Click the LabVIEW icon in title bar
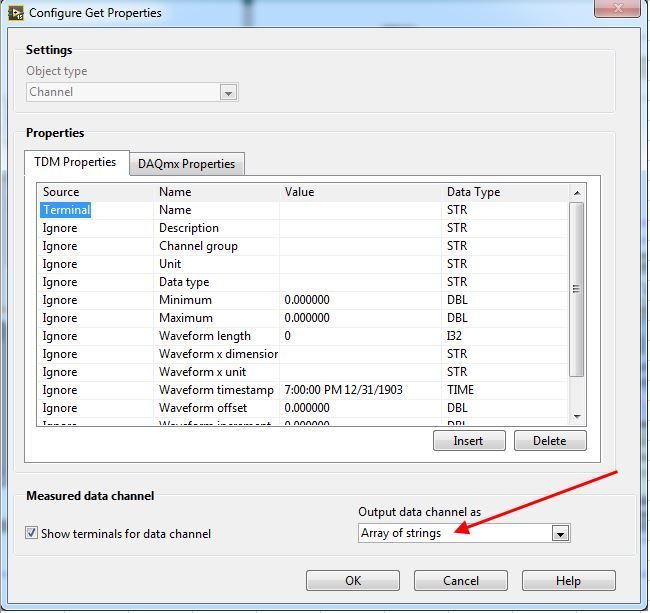This screenshot has width=650, height=613. coord(16,12)
